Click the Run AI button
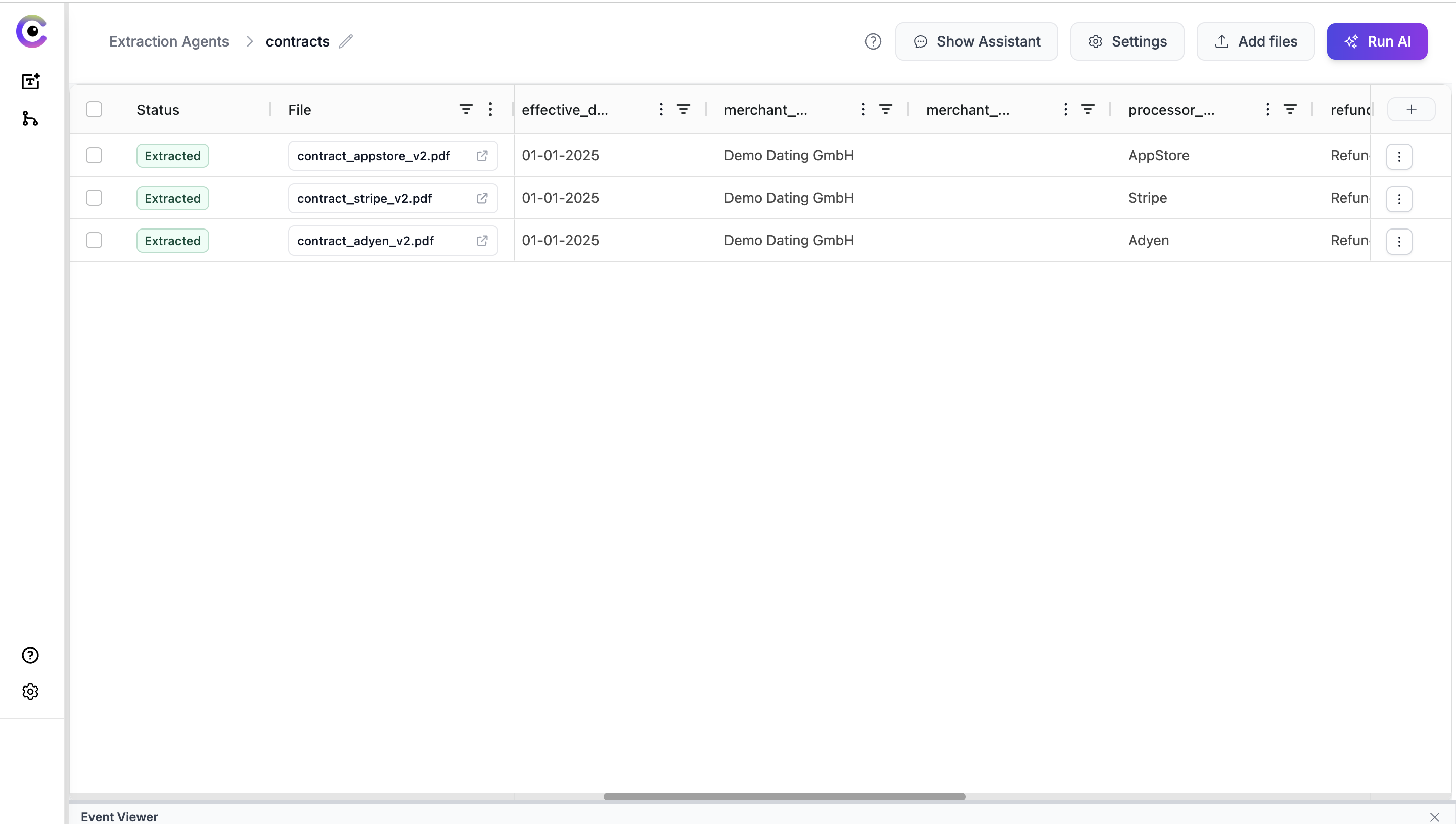 pyautogui.click(x=1377, y=41)
